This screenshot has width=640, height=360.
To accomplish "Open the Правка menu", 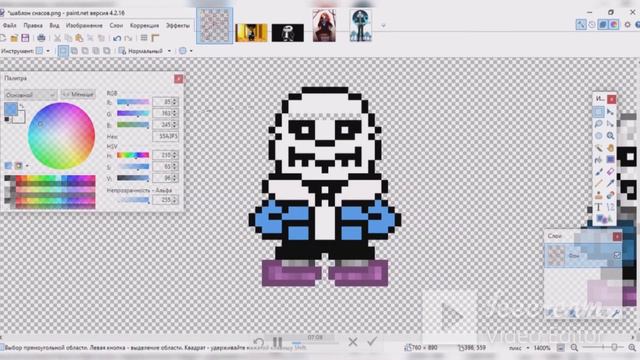I will [x=33, y=25].
